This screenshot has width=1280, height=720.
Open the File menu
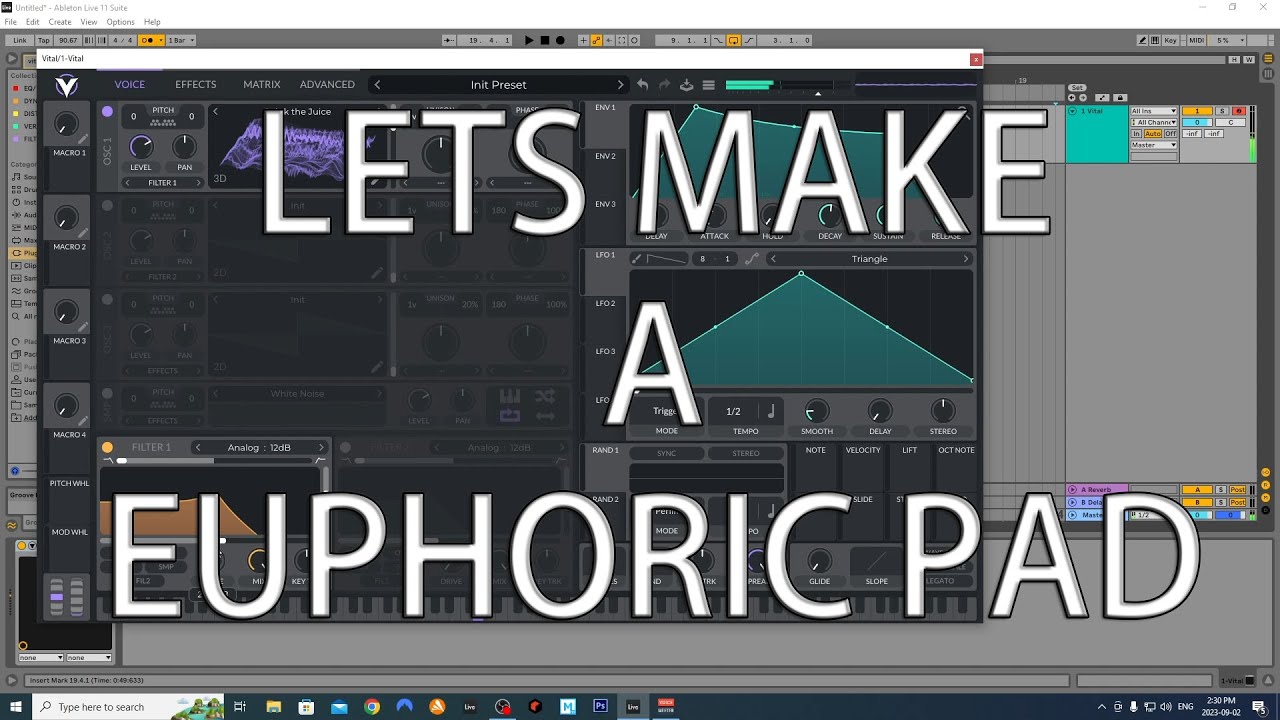10,22
